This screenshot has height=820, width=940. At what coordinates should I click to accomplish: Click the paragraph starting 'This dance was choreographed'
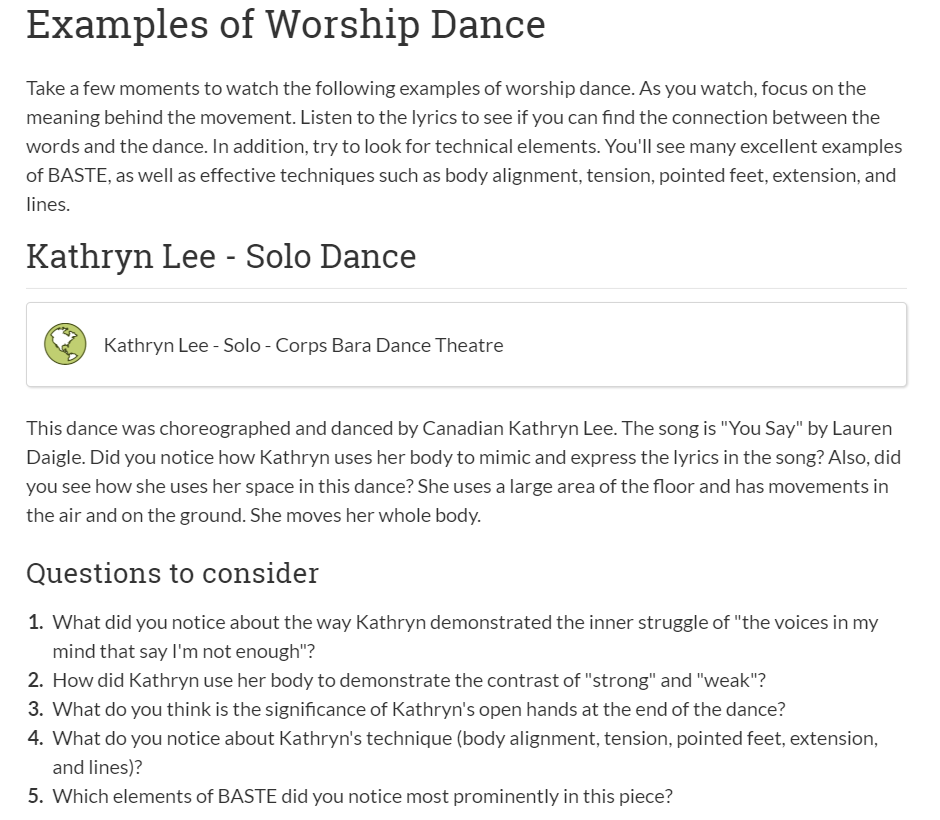click(x=465, y=472)
